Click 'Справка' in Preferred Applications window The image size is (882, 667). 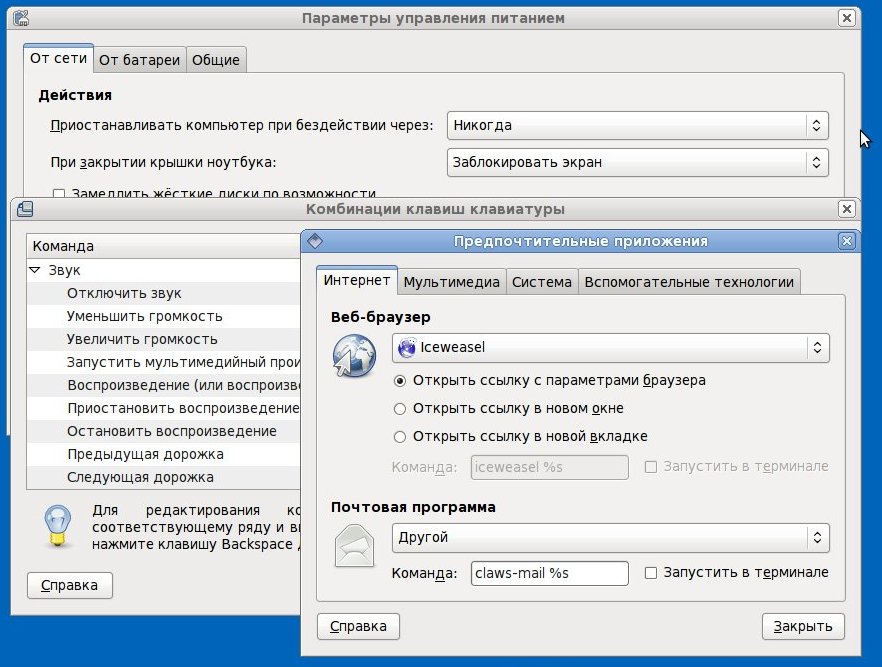[x=358, y=627]
